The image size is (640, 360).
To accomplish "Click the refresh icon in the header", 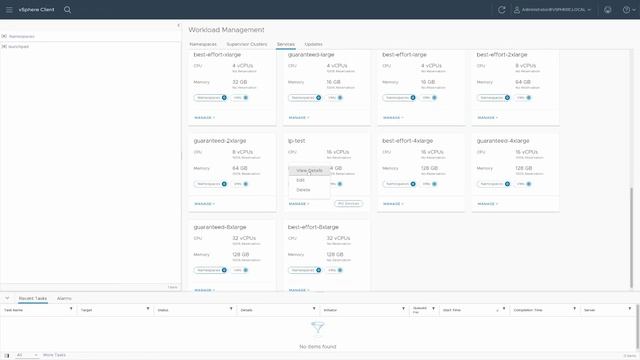I will [502, 10].
